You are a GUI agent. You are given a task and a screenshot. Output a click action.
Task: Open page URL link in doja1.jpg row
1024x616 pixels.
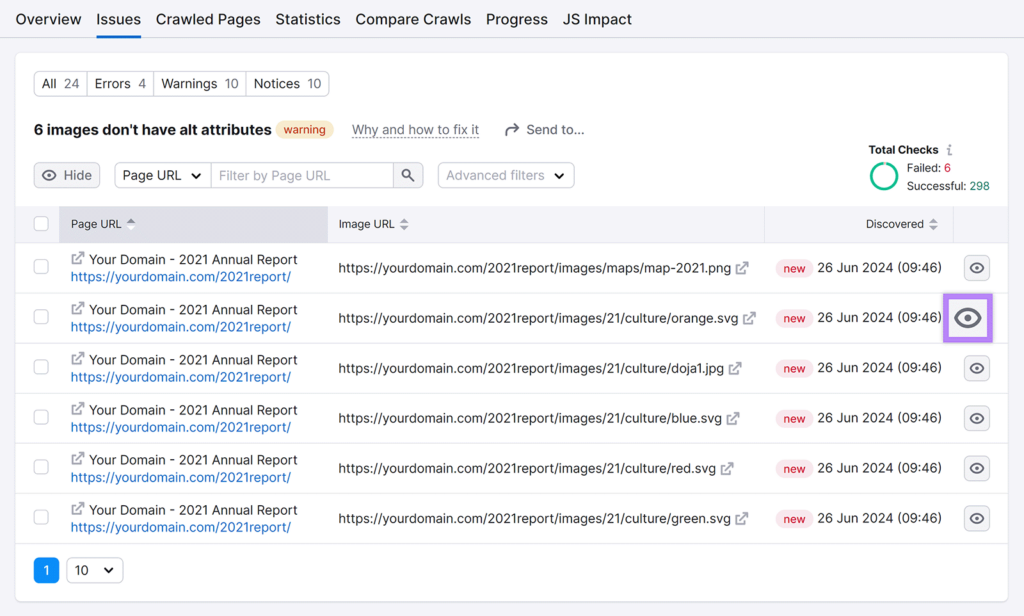181,378
